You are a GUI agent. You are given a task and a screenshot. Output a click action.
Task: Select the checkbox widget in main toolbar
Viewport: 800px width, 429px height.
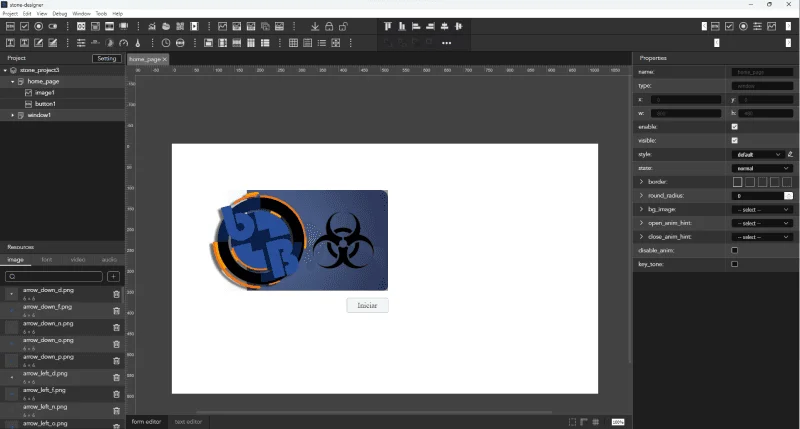pos(24,27)
